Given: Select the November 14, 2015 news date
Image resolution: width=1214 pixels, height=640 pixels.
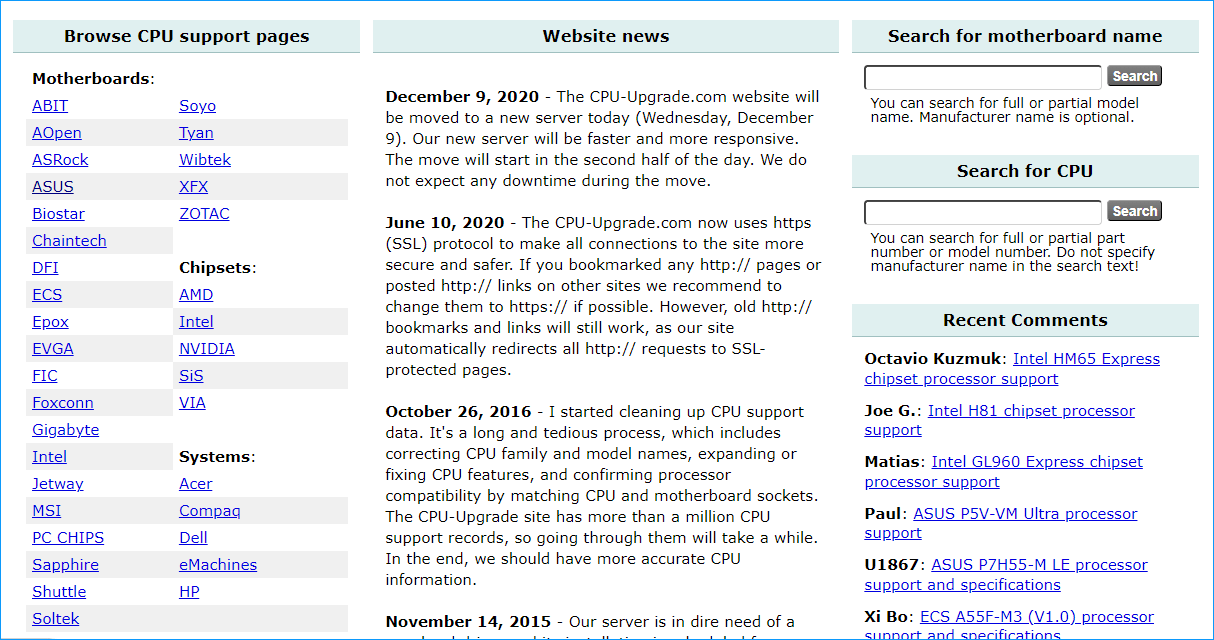Looking at the screenshot, I should (466, 622).
